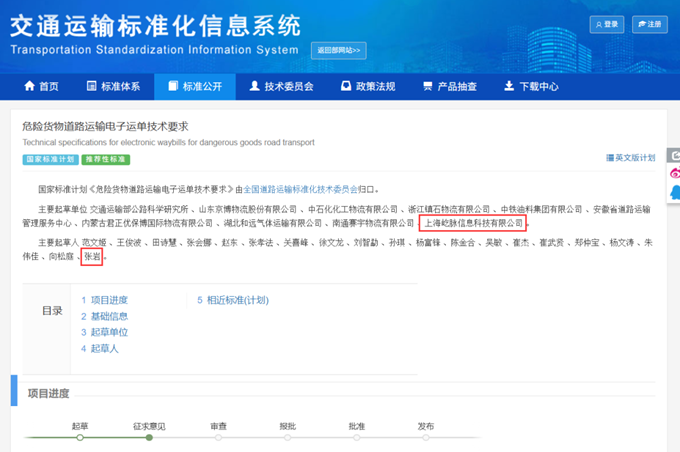Click the 下载中心 download icon
The height and width of the screenshot is (452, 680).
(509, 86)
